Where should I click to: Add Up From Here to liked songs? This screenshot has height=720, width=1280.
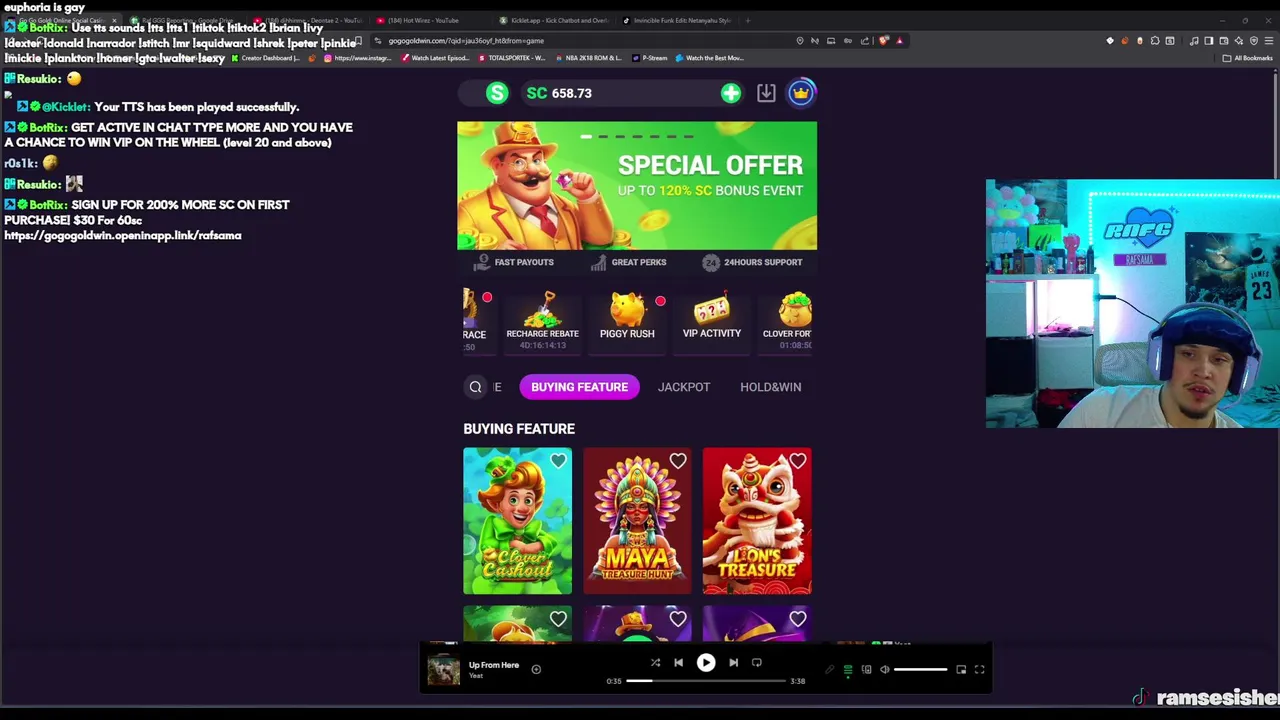coord(536,669)
